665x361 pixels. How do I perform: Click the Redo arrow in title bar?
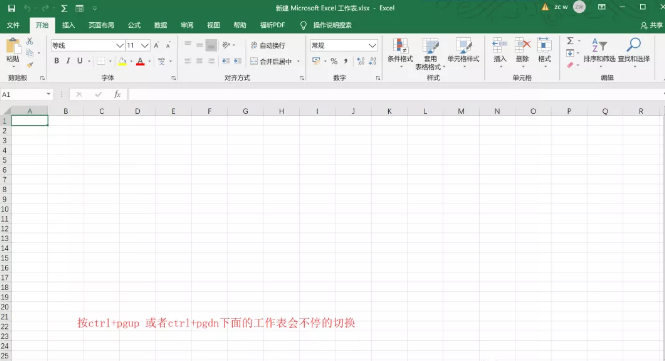(x=45, y=8)
